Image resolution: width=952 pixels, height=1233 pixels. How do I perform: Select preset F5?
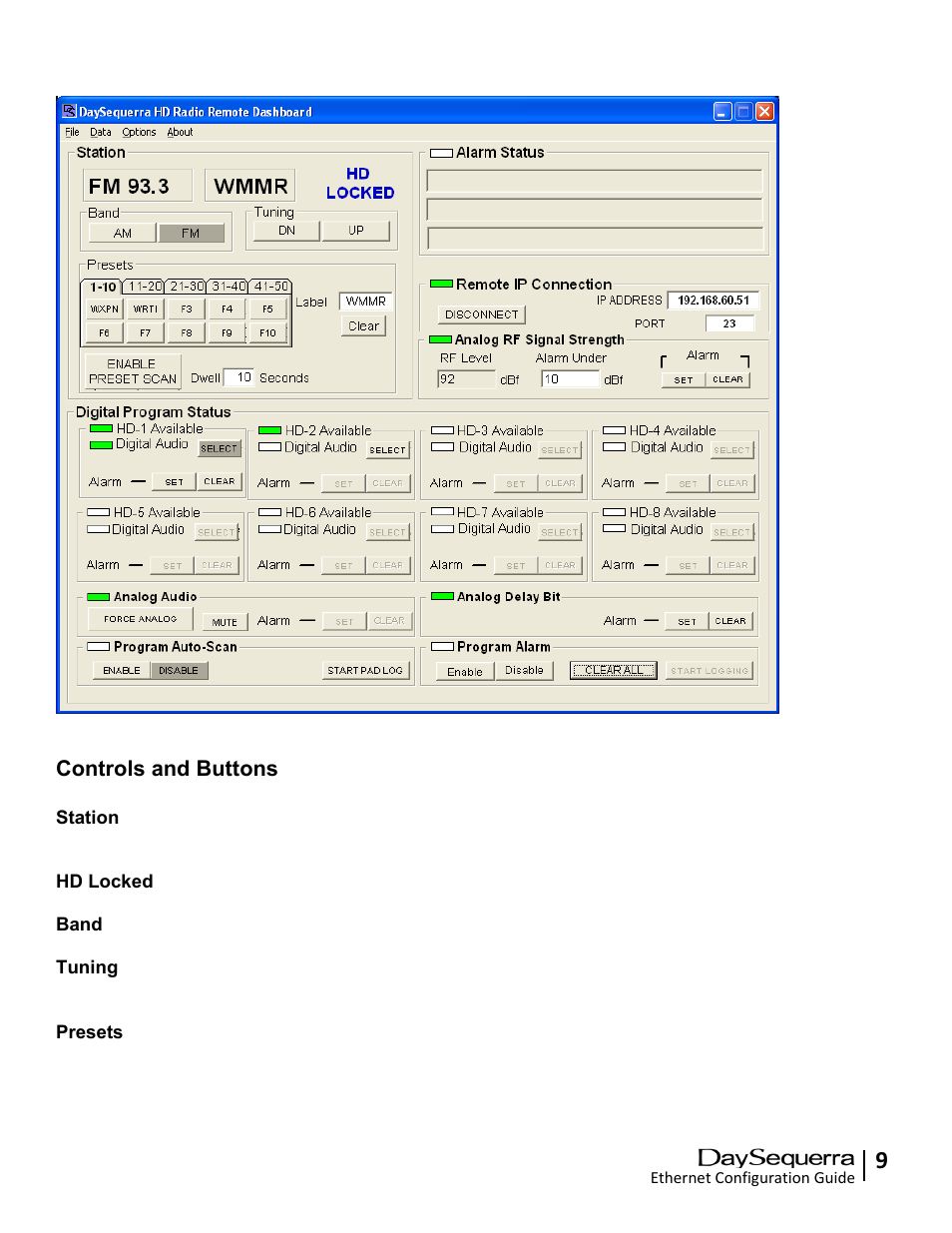[x=267, y=309]
